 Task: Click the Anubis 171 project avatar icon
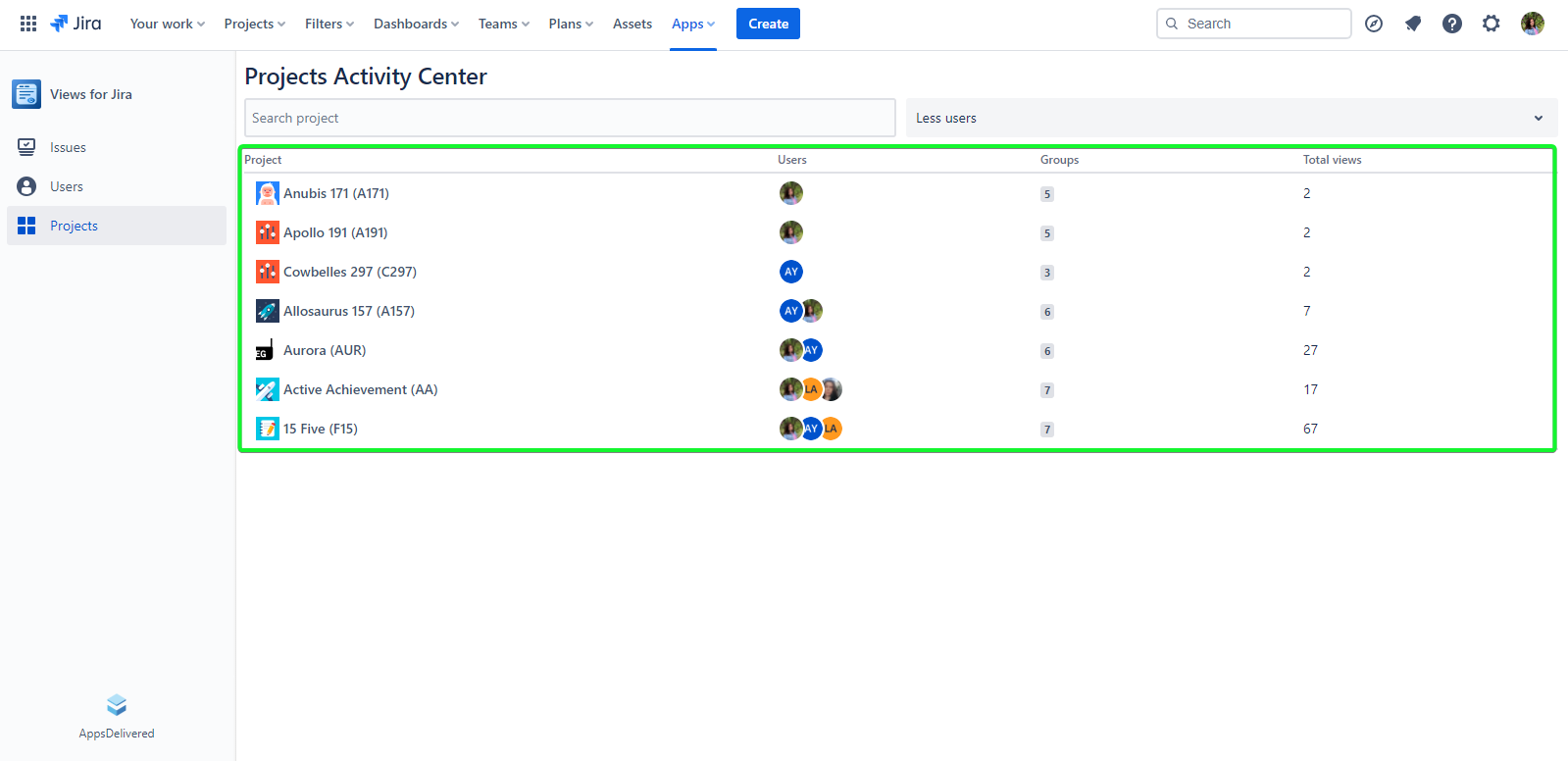click(x=267, y=193)
